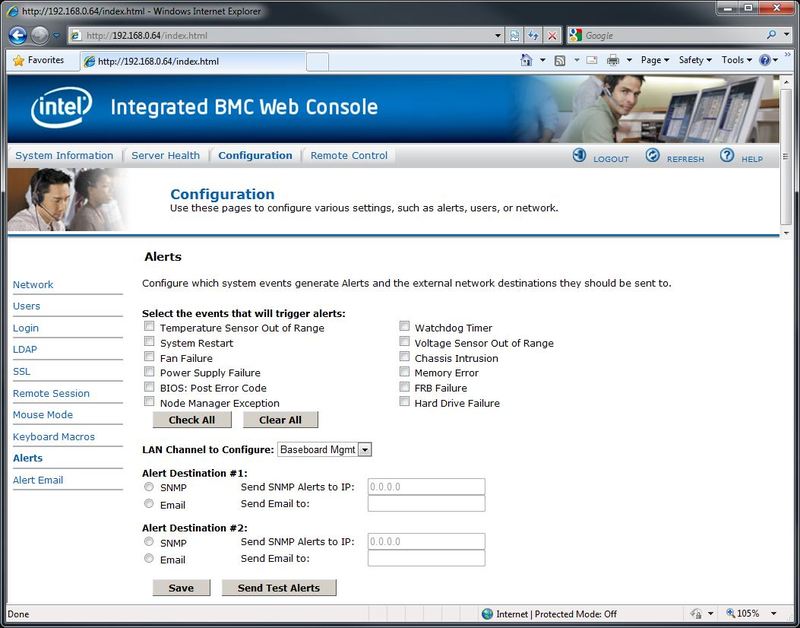Switch to the Server Health tab
The height and width of the screenshot is (628, 800).
[166, 155]
